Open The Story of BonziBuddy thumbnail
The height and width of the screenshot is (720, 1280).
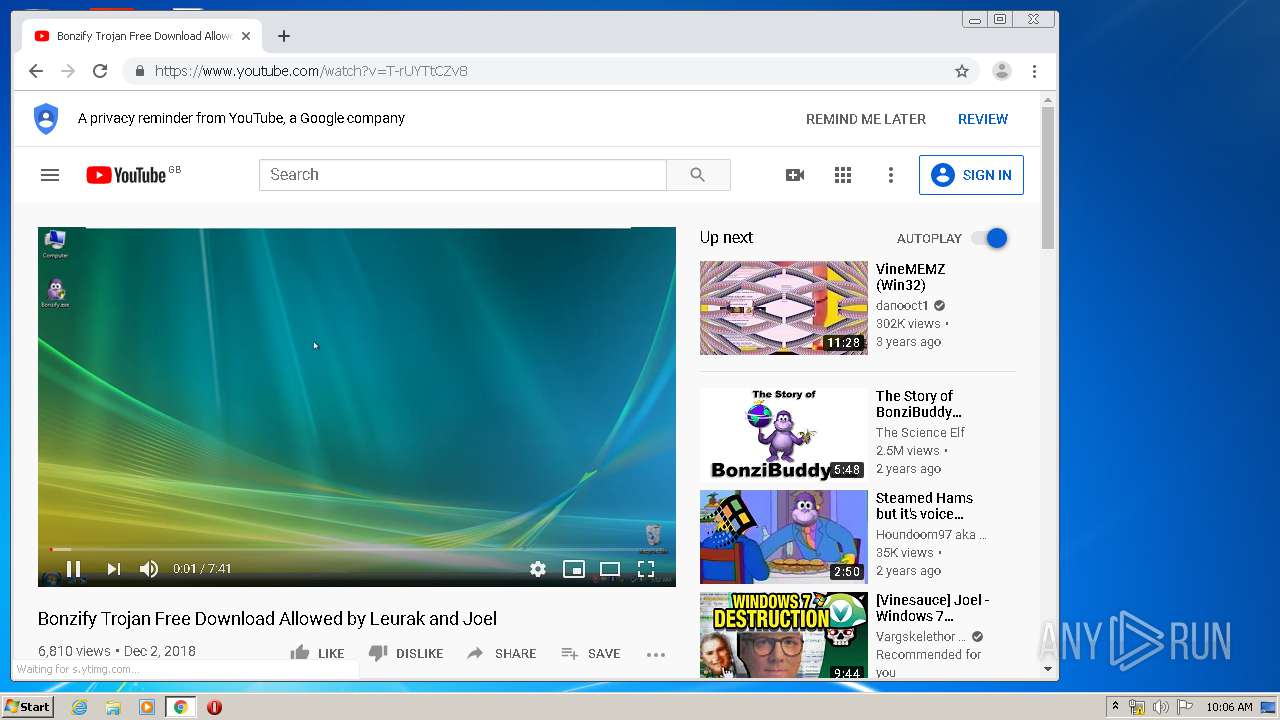click(x=784, y=435)
